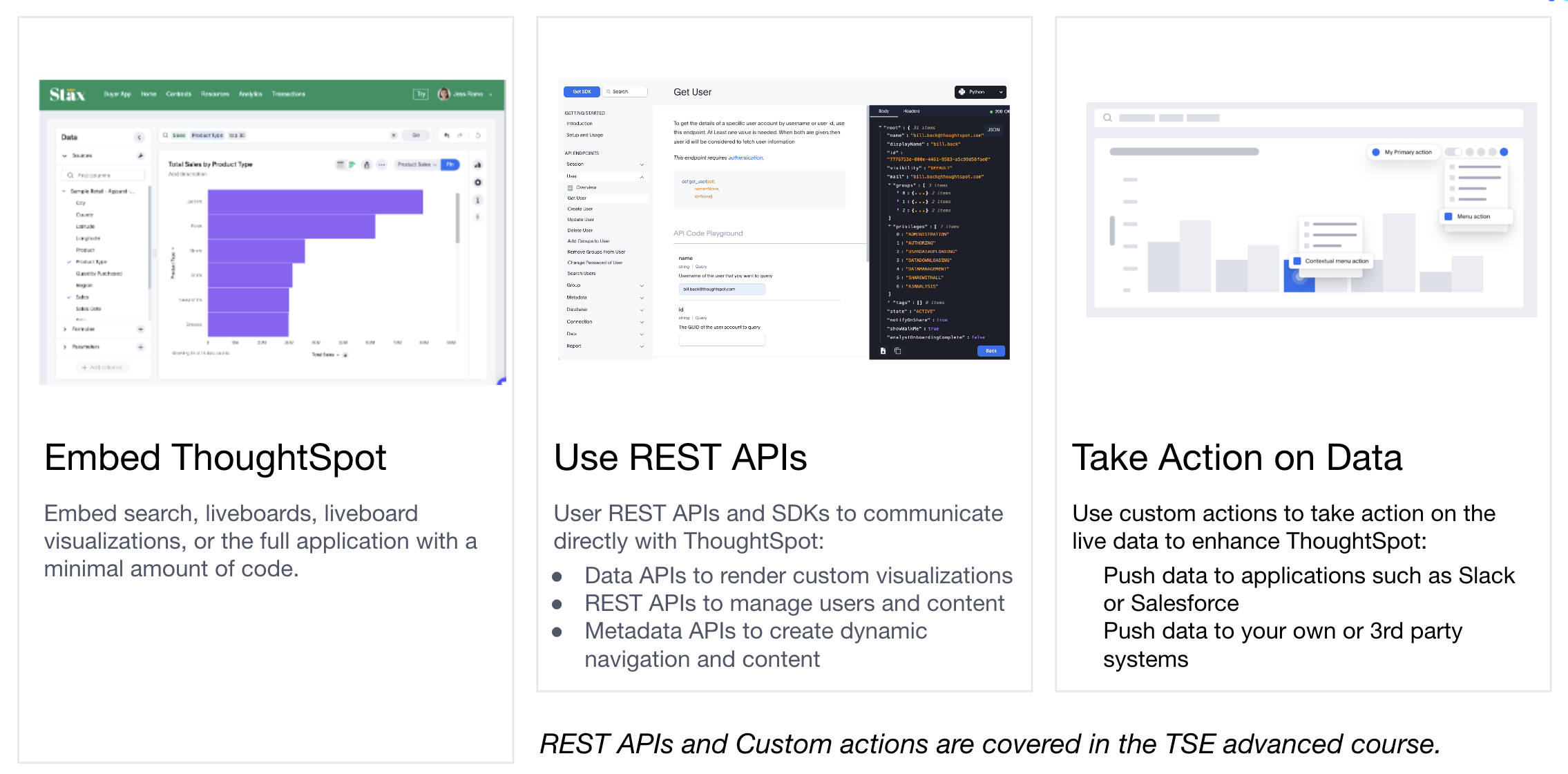Screen dimensions: 1568x774
Task: Select the bar chart icon in the right toolbar
Action: click(x=477, y=164)
